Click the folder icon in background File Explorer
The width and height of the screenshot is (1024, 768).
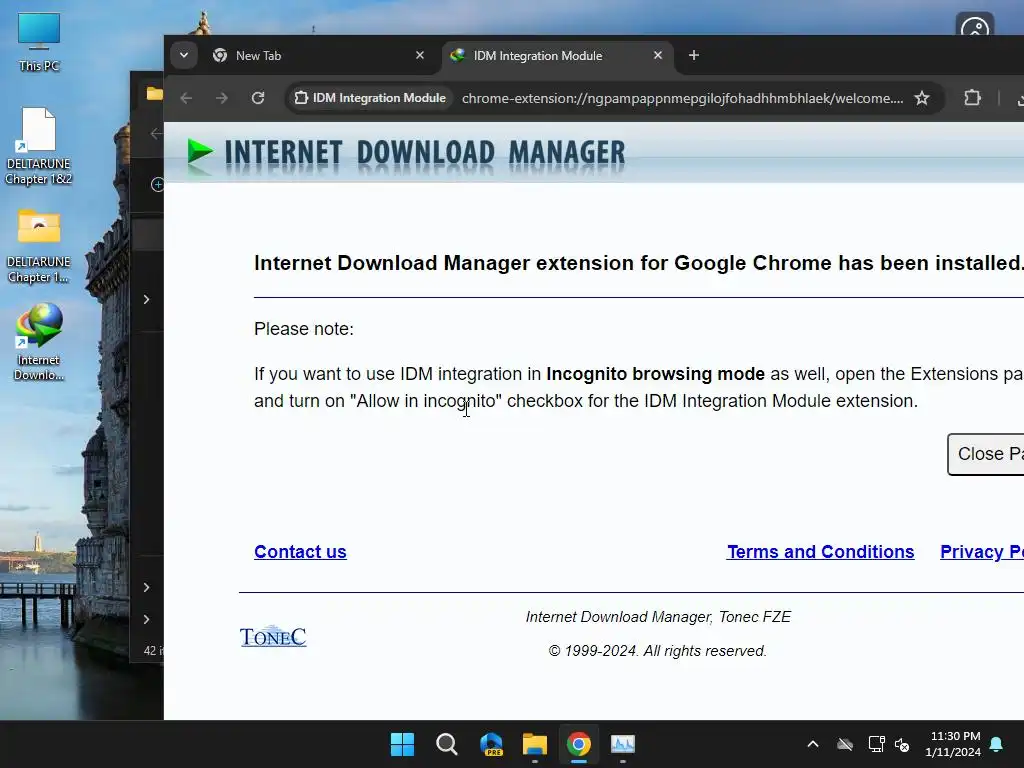click(154, 94)
